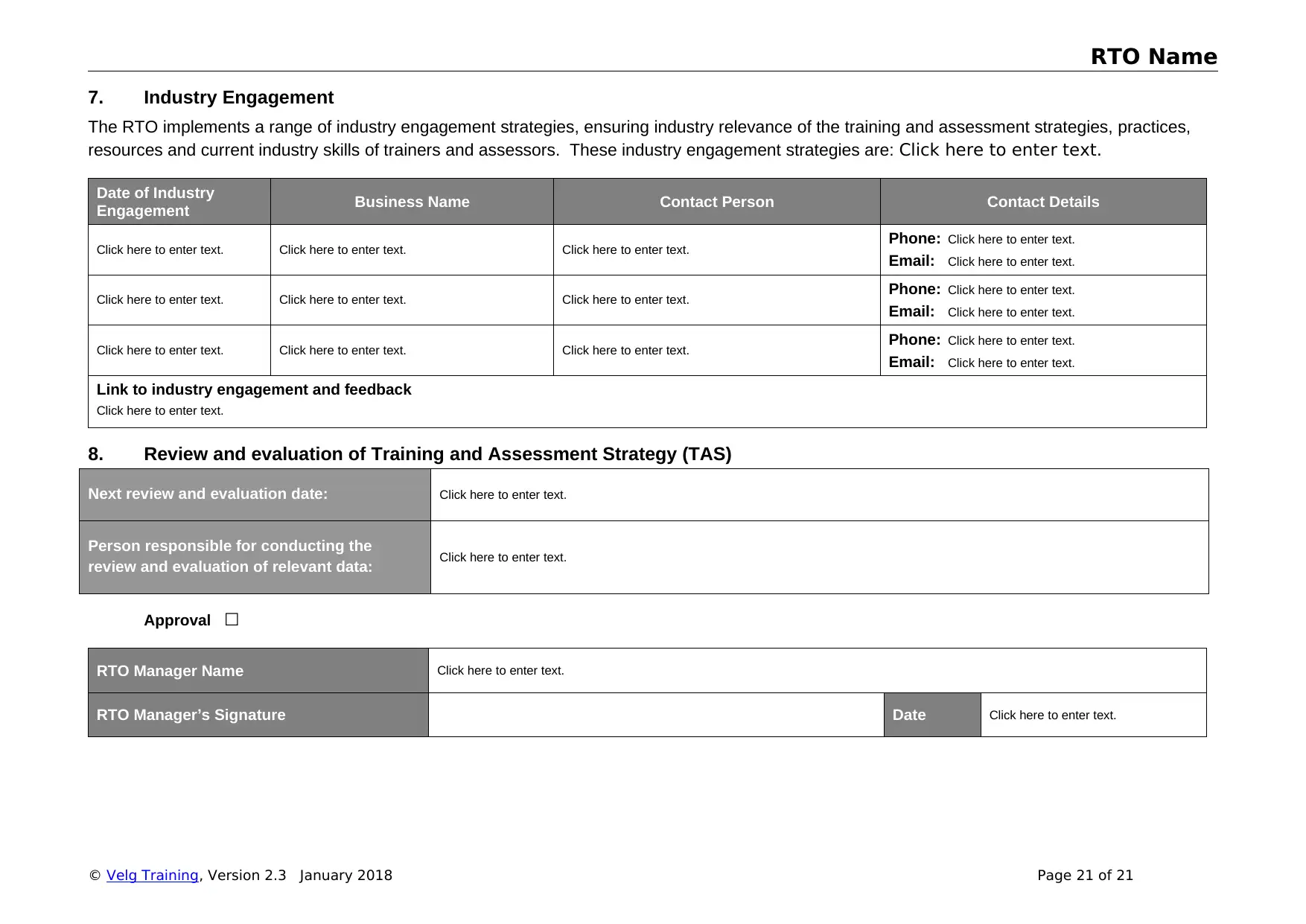1306x924 pixels.
Task: Click second row Email text field
Action: click(x=1011, y=313)
